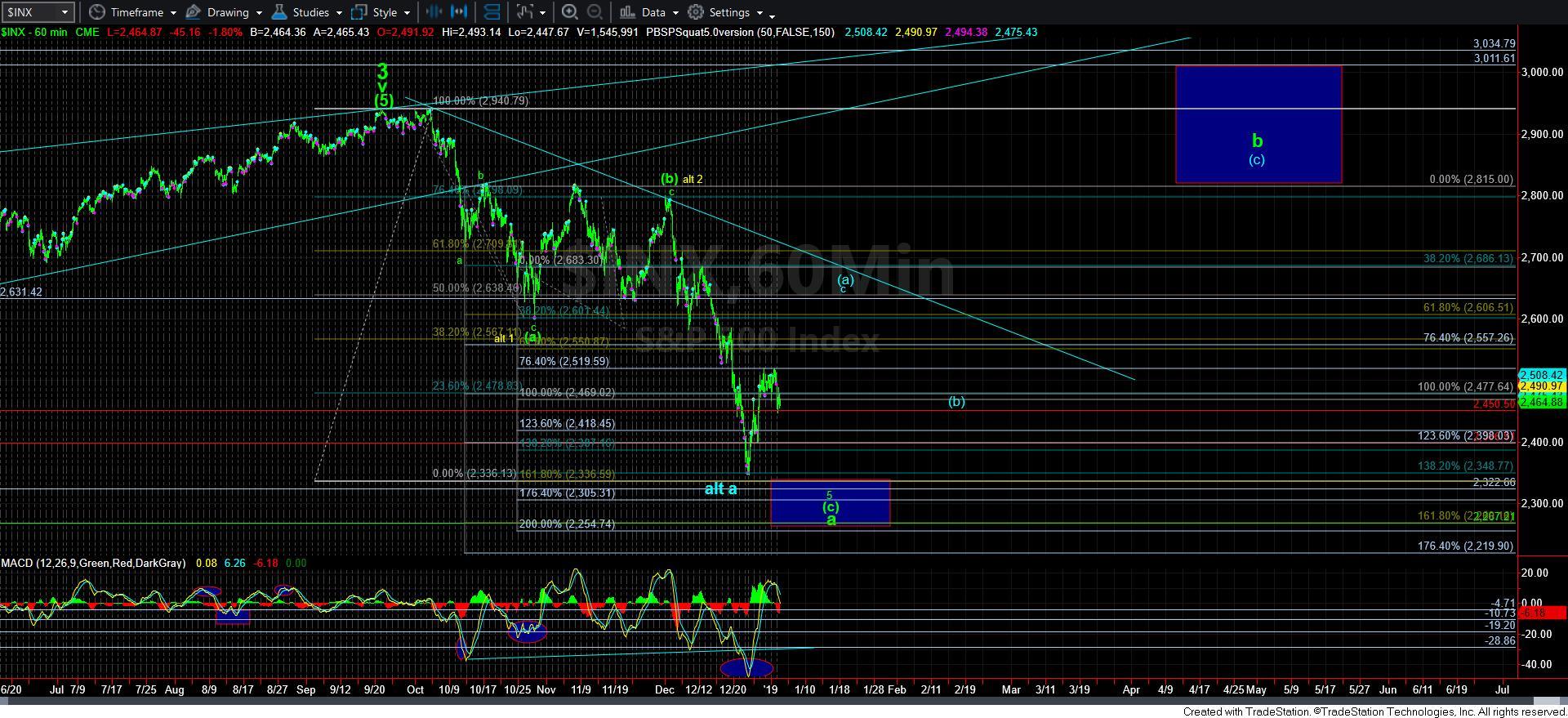Screen dimensions: 1568x718
Task: Select the pointer tracking mode icon
Action: (x=525, y=12)
